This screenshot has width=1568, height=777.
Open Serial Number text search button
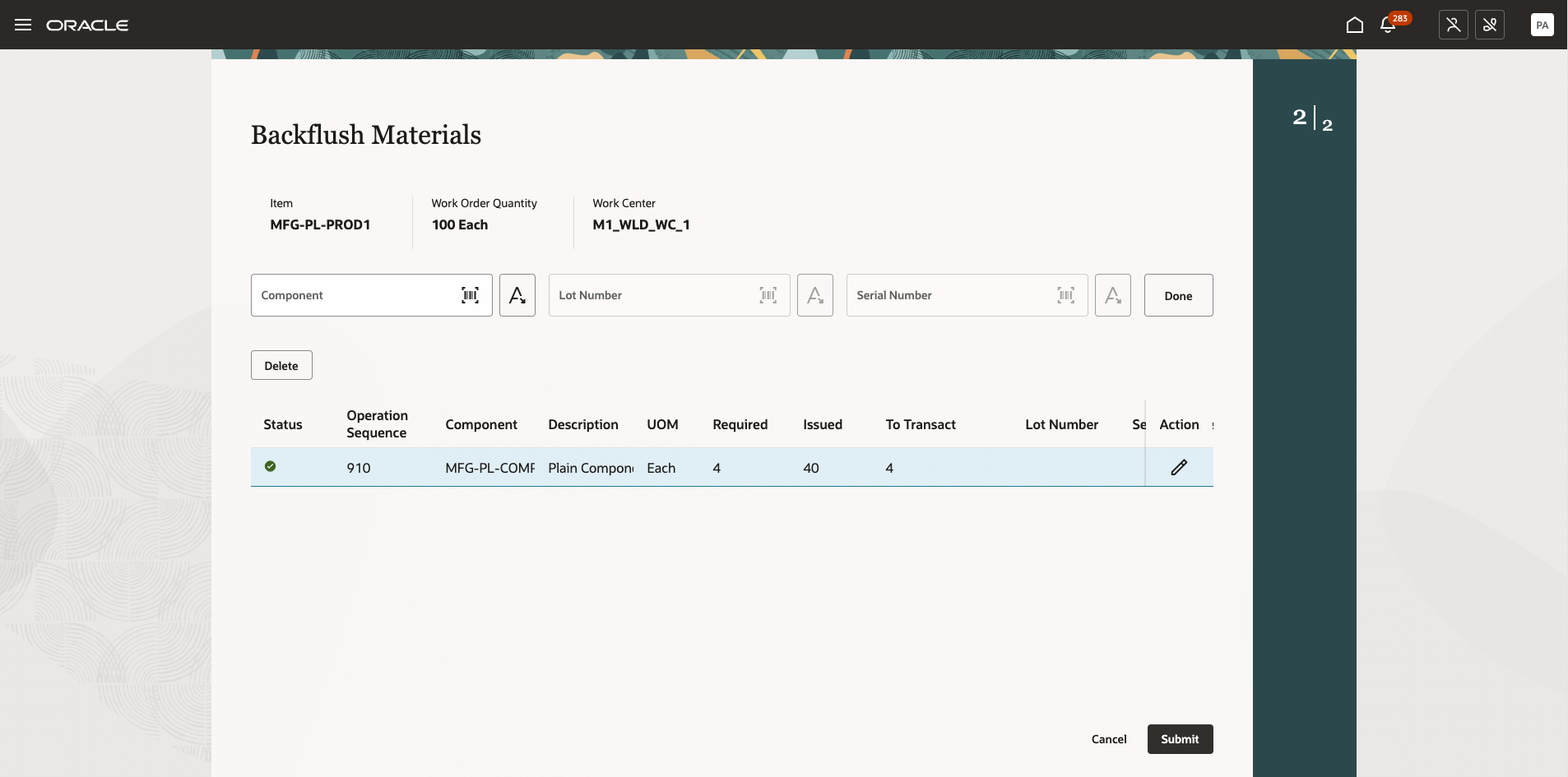[x=1113, y=295]
